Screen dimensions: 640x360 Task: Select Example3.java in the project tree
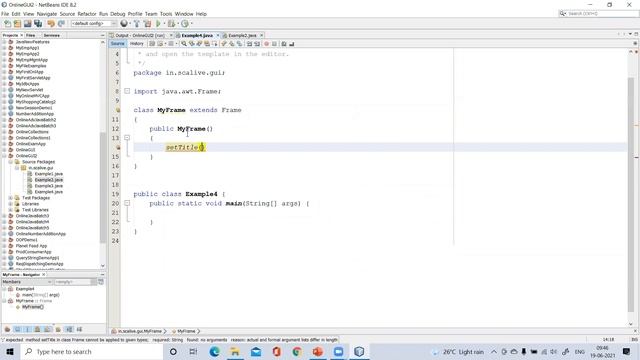coord(49,186)
